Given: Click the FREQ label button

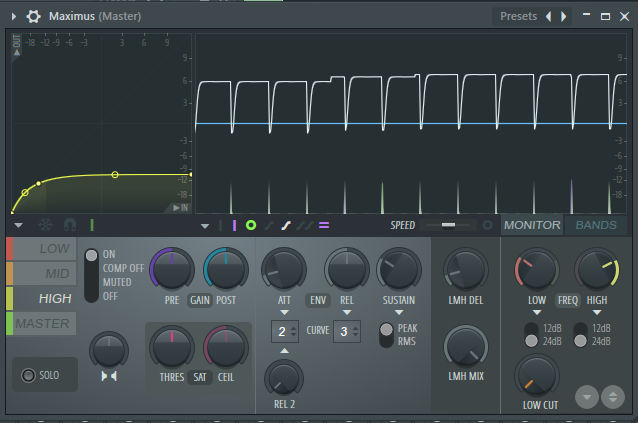Looking at the screenshot, I should coord(568,300).
